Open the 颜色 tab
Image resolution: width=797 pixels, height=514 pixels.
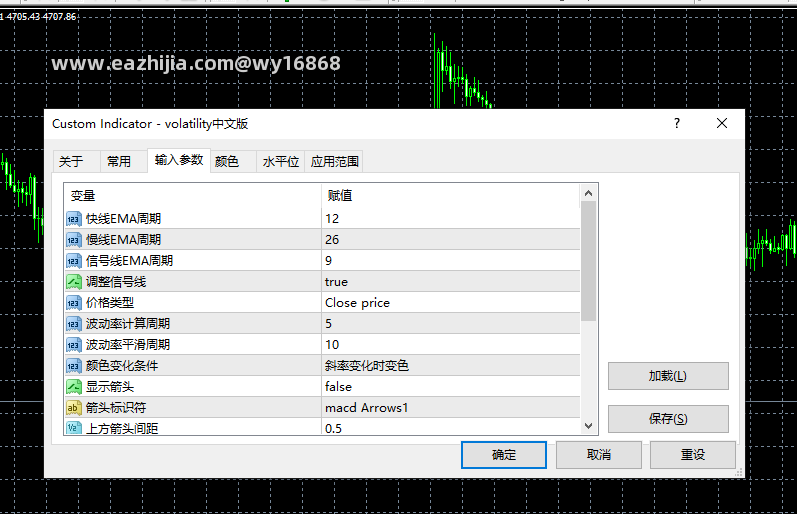[x=233, y=162]
